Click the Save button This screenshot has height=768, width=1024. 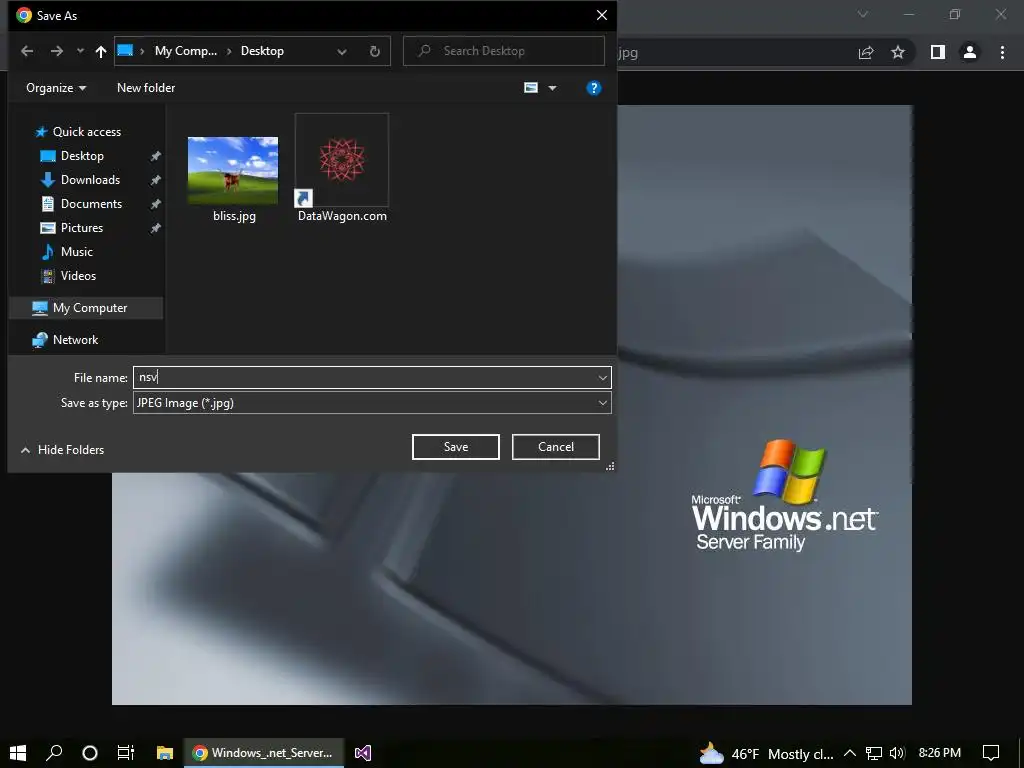[456, 447]
